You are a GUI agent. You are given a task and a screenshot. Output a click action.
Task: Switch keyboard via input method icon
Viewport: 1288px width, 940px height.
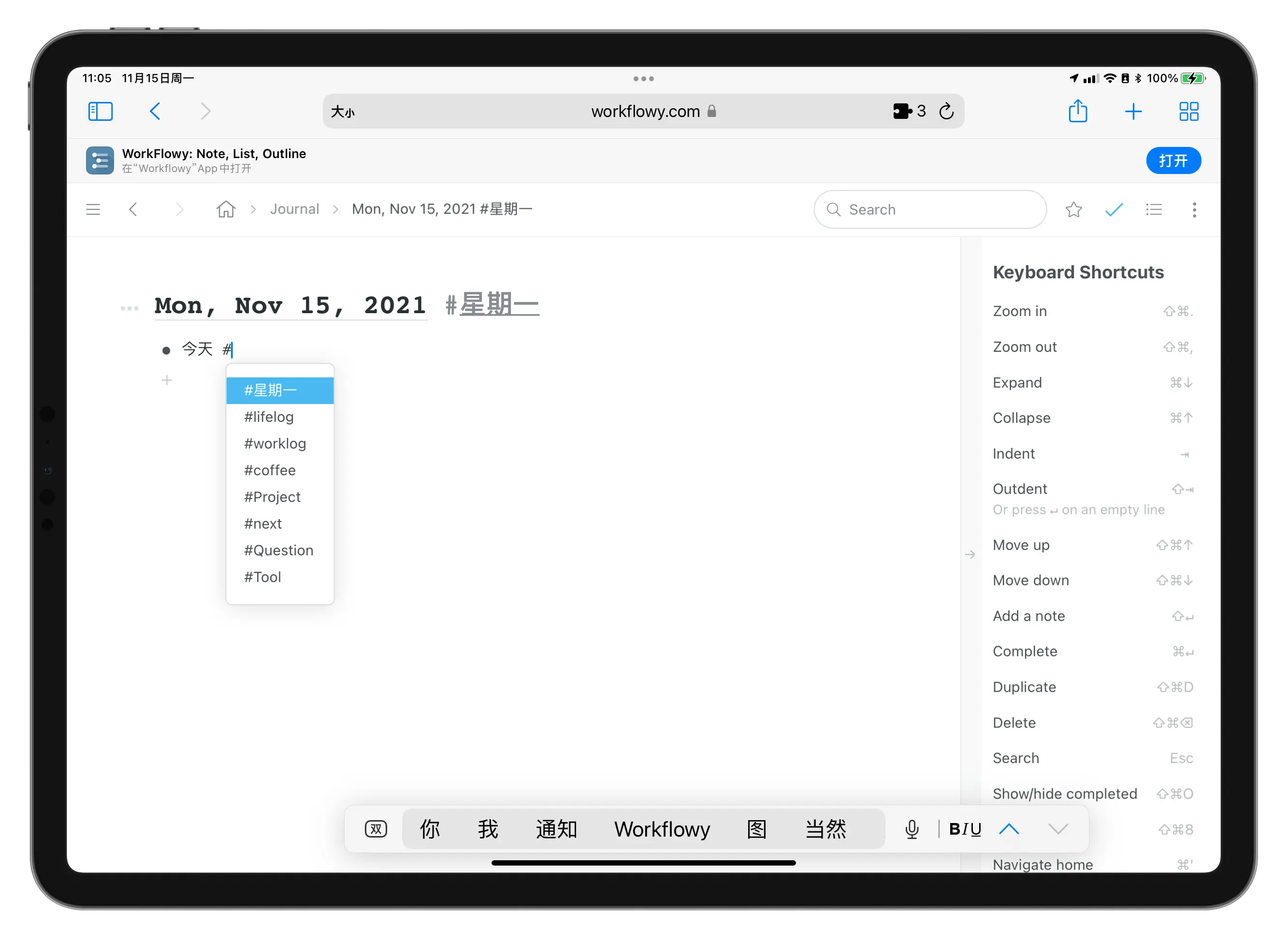coord(376,829)
